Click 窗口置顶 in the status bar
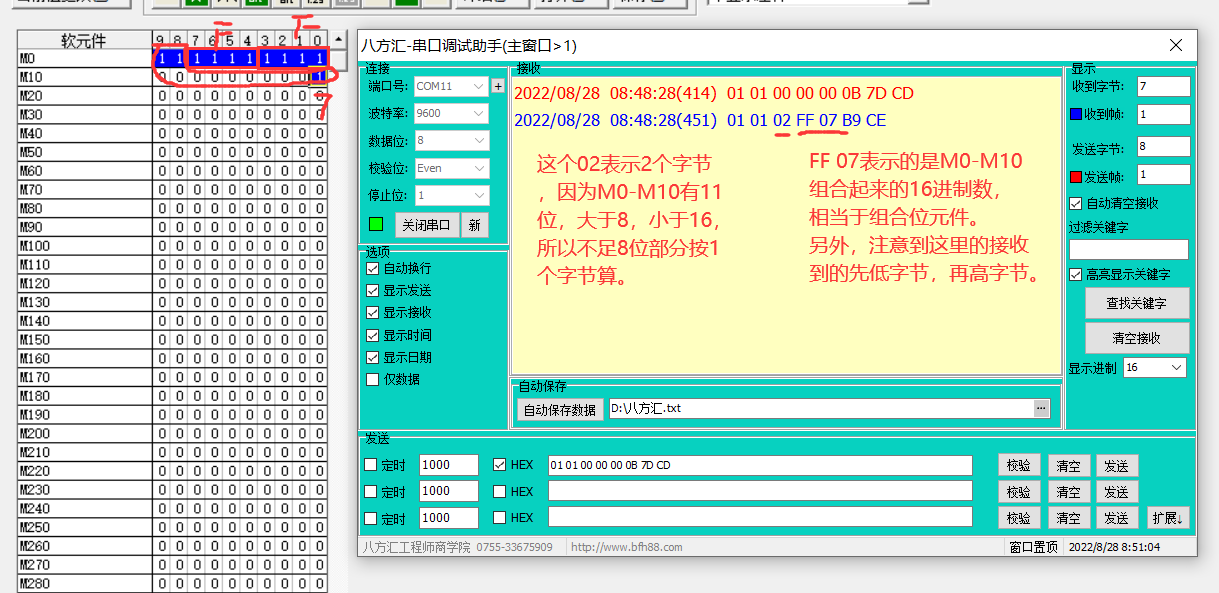This screenshot has width=1219, height=593. pyautogui.click(x=1033, y=547)
